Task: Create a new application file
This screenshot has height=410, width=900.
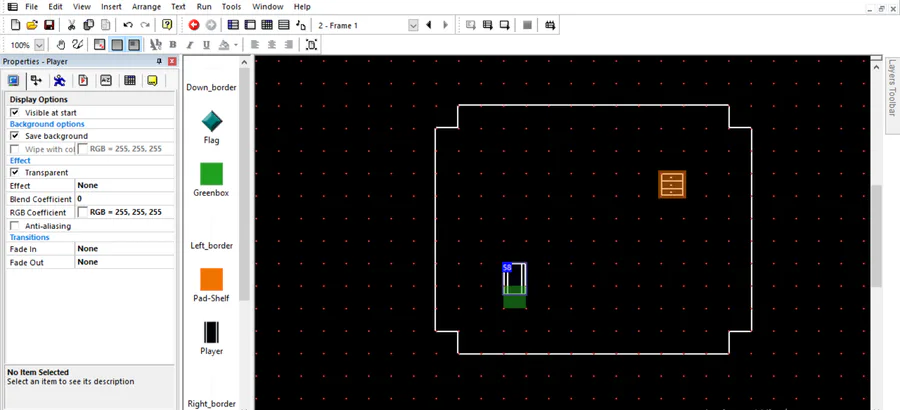Action: (15, 25)
